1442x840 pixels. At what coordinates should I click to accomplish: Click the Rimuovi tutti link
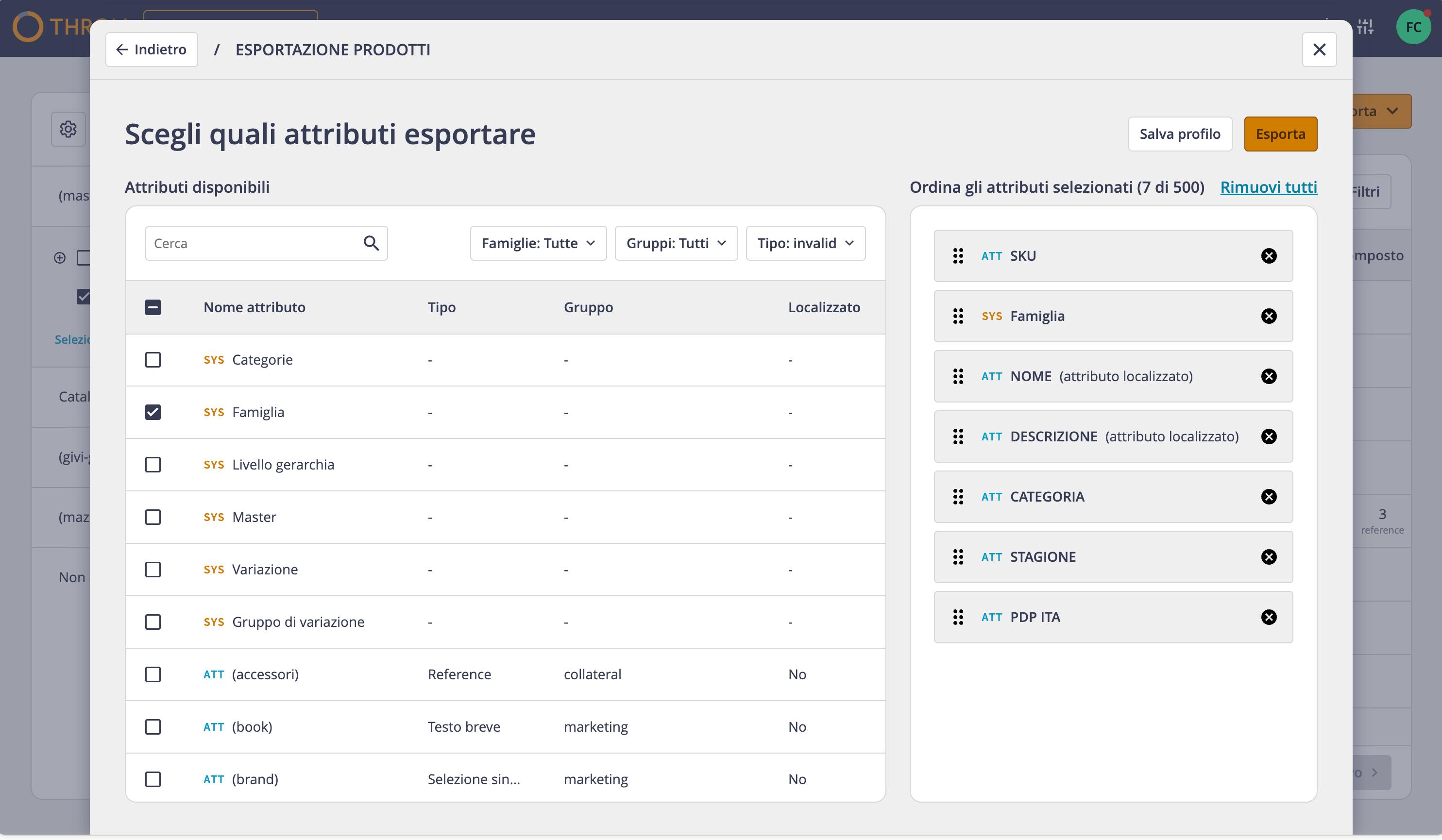tap(1269, 187)
